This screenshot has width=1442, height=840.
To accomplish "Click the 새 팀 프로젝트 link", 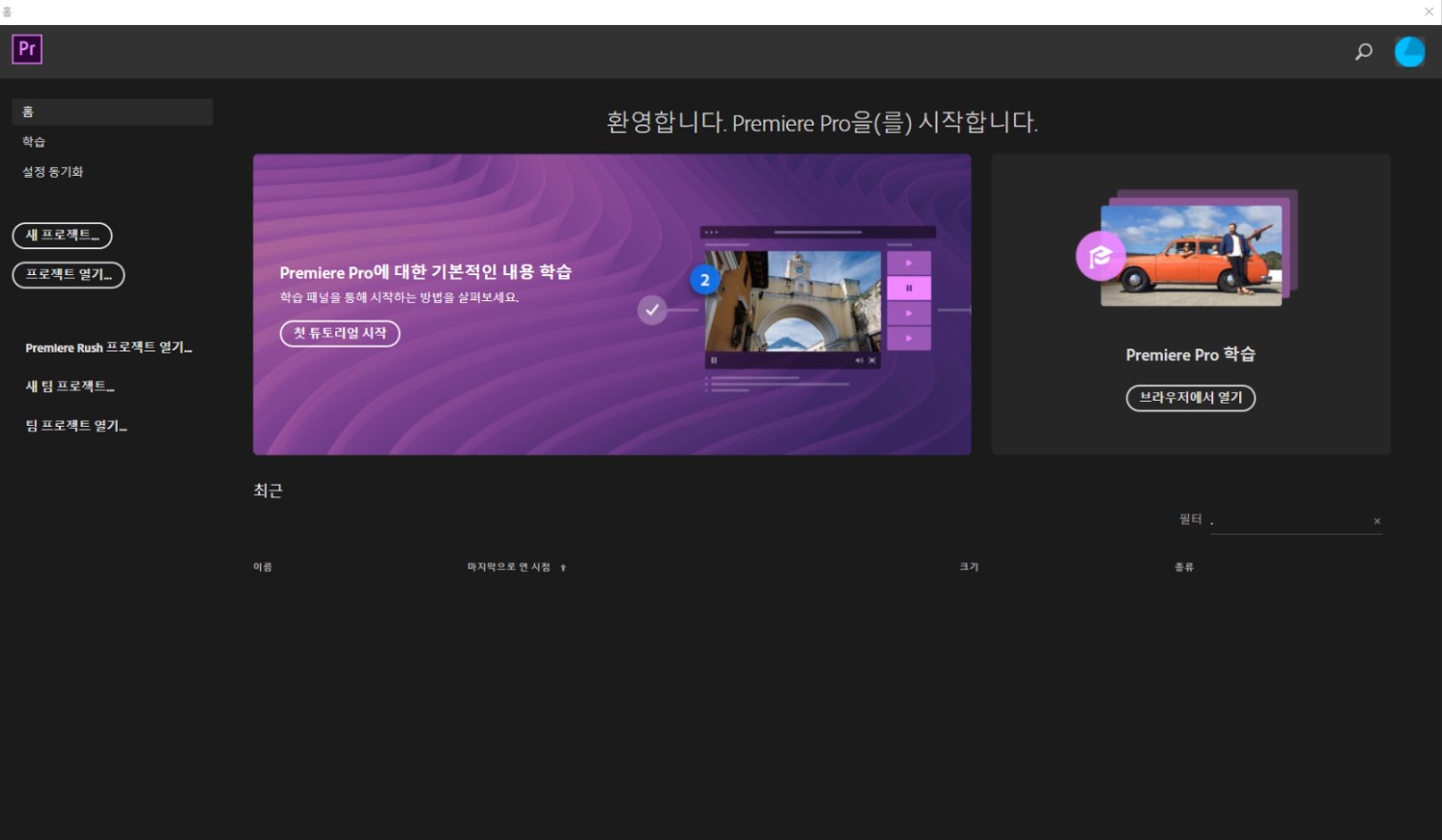I will tap(70, 387).
